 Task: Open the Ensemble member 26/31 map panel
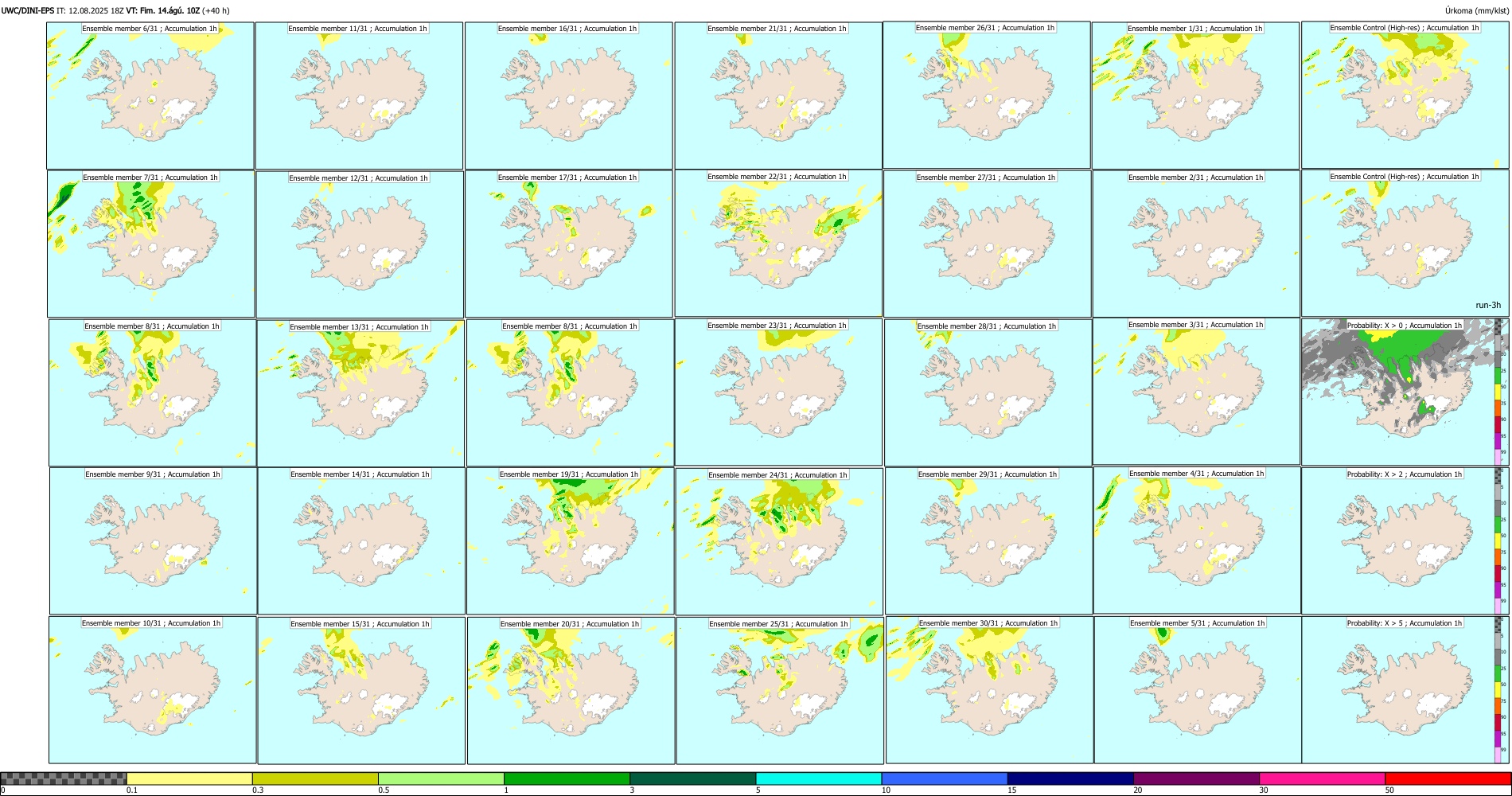[987, 95]
